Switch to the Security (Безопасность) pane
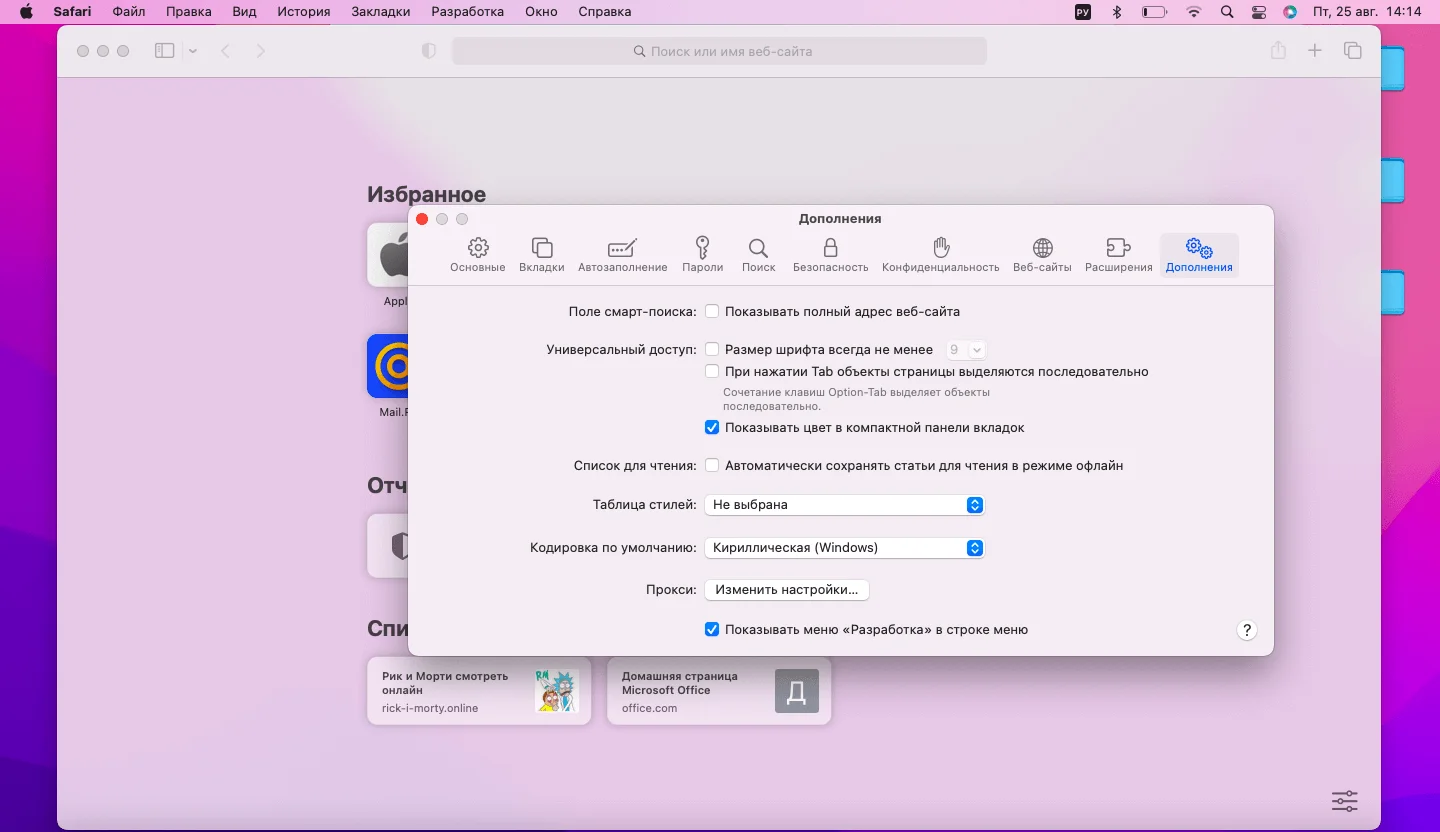The height and width of the screenshot is (832, 1440). pos(830,254)
